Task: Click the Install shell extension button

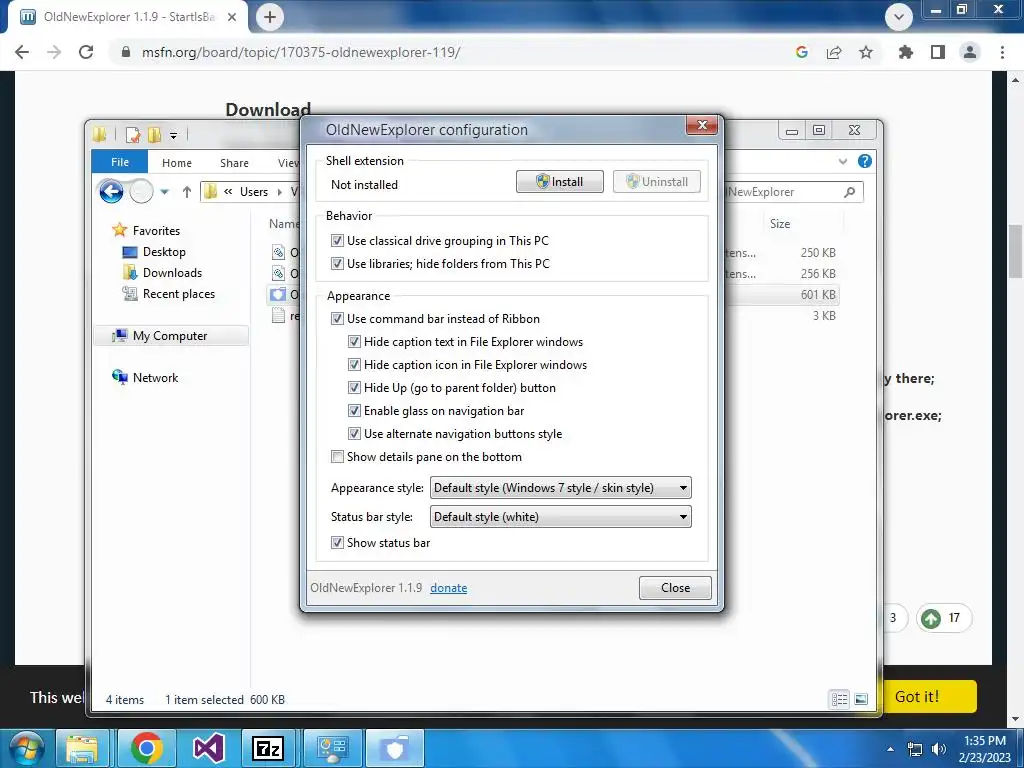Action: point(560,182)
